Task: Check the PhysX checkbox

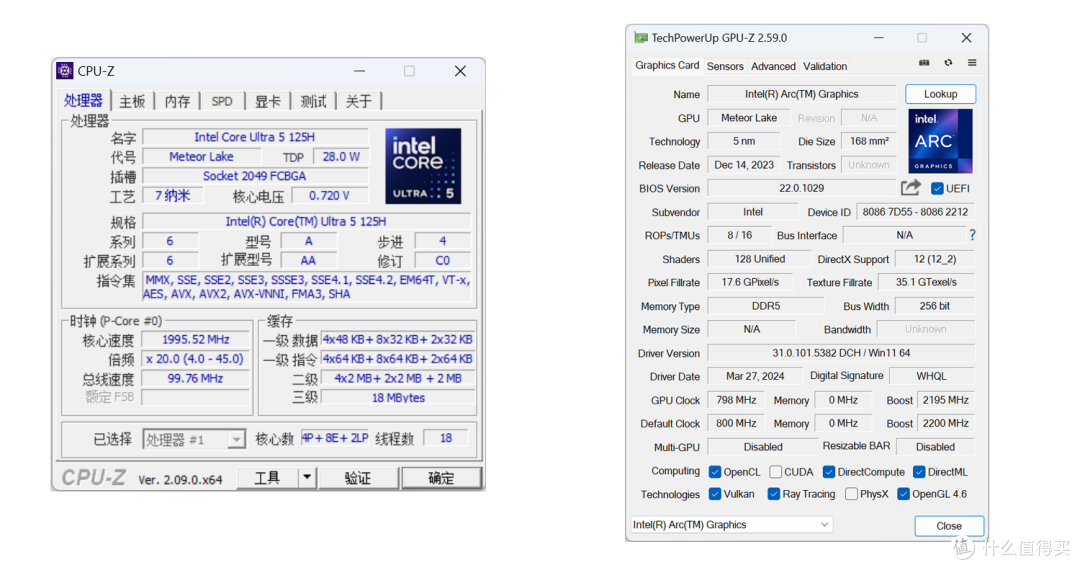Action: point(851,494)
